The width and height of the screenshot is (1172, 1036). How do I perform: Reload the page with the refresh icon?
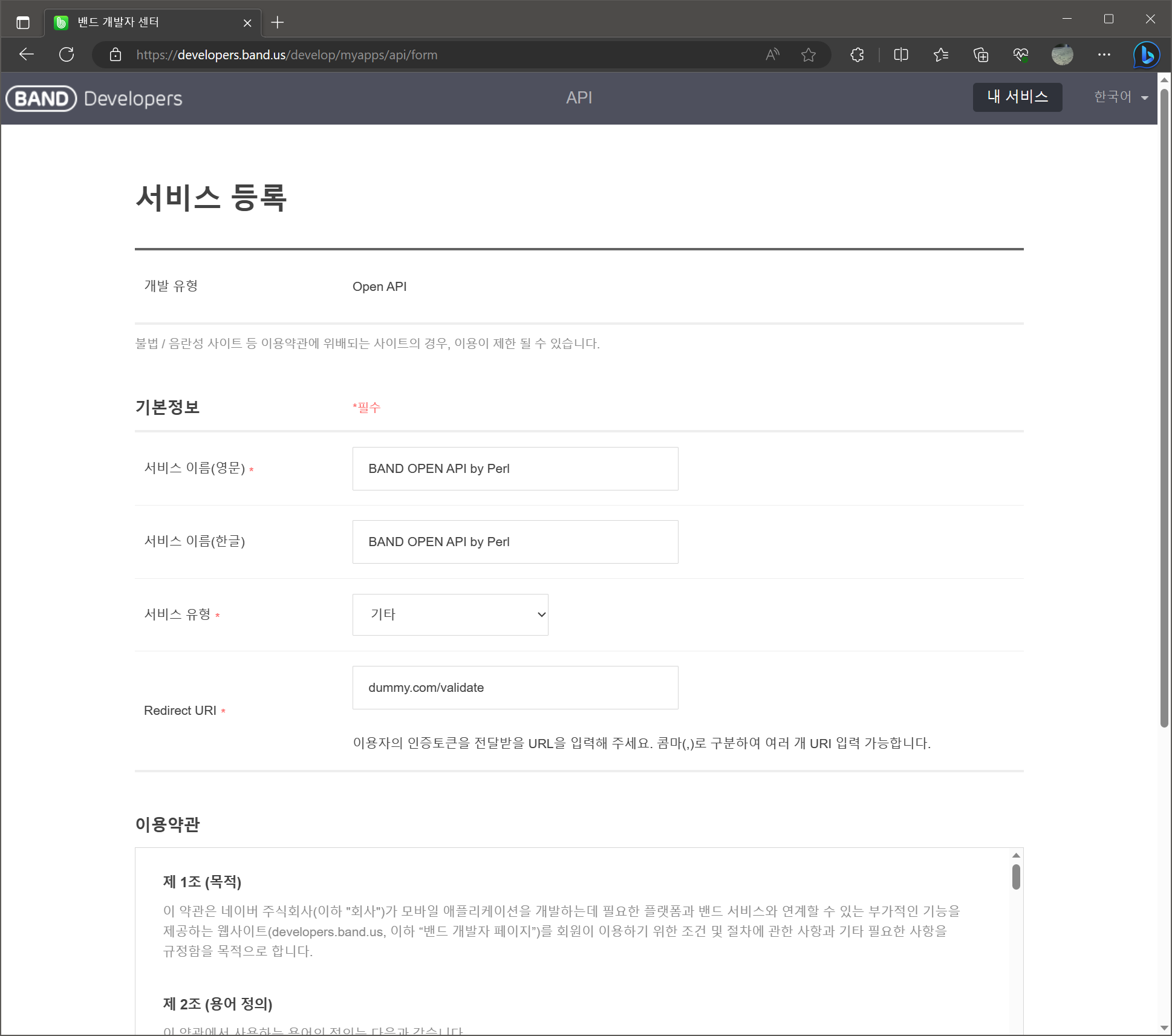67,54
